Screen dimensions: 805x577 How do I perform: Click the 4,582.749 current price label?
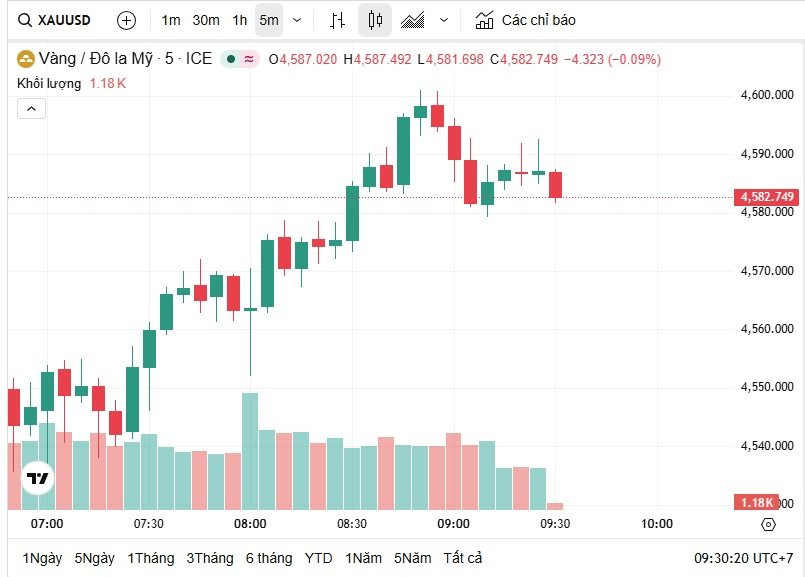point(766,197)
